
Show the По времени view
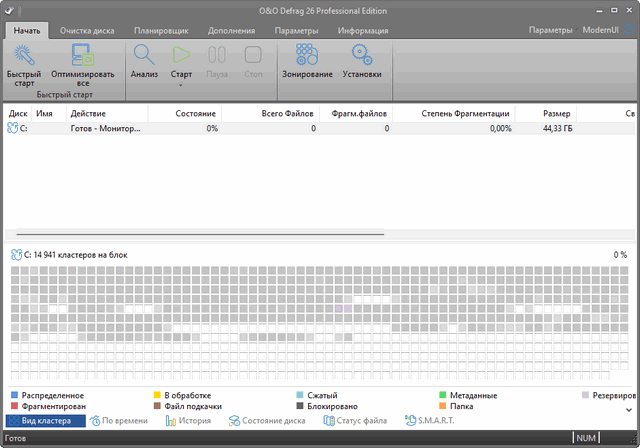pyautogui.click(x=118, y=421)
